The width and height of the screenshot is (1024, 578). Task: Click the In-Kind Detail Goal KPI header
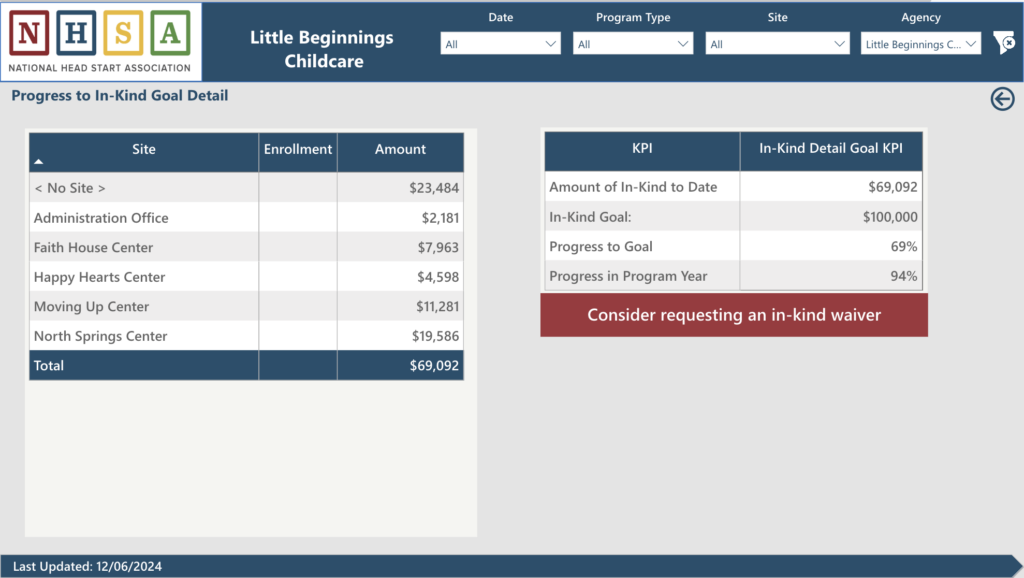click(x=831, y=149)
